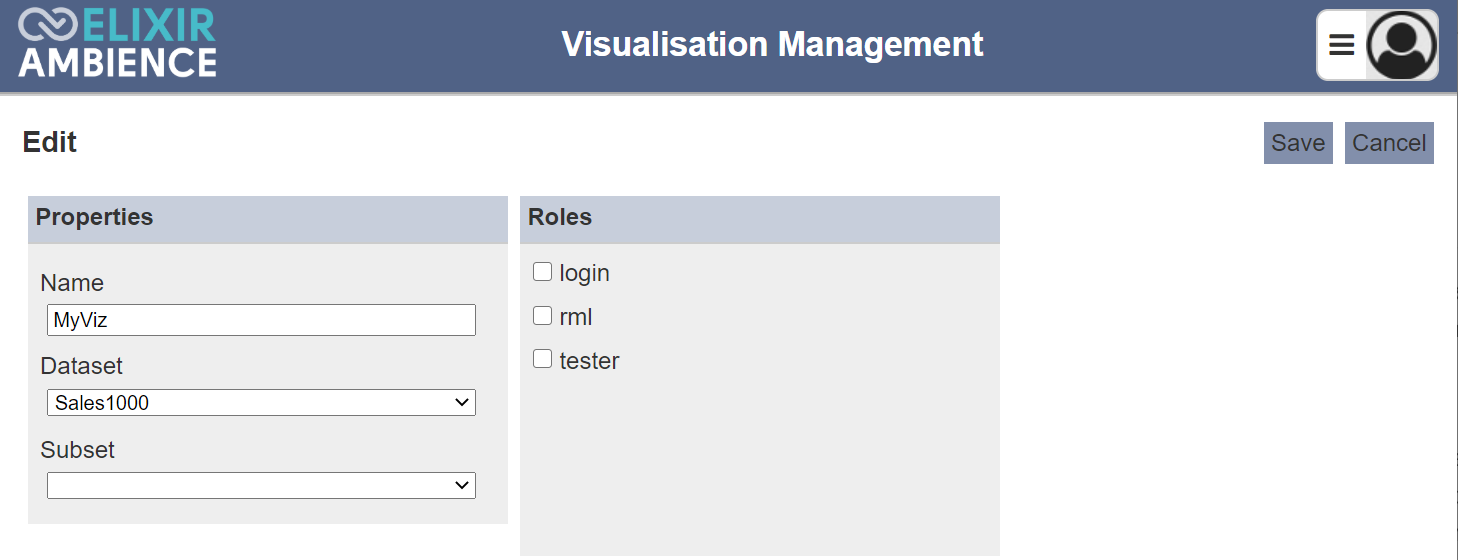Click the "tester" role label text

(x=590, y=361)
